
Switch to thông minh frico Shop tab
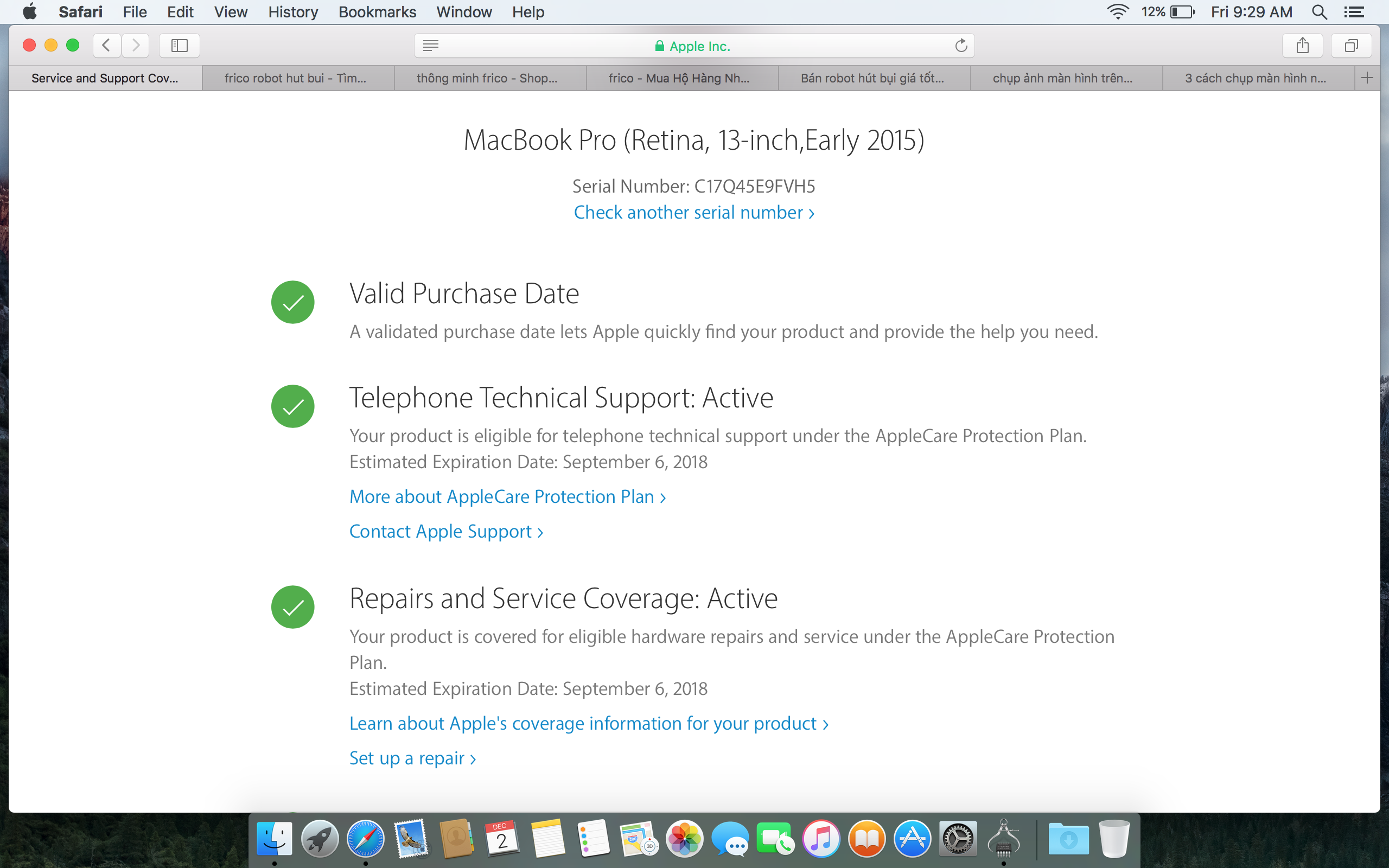click(x=490, y=78)
